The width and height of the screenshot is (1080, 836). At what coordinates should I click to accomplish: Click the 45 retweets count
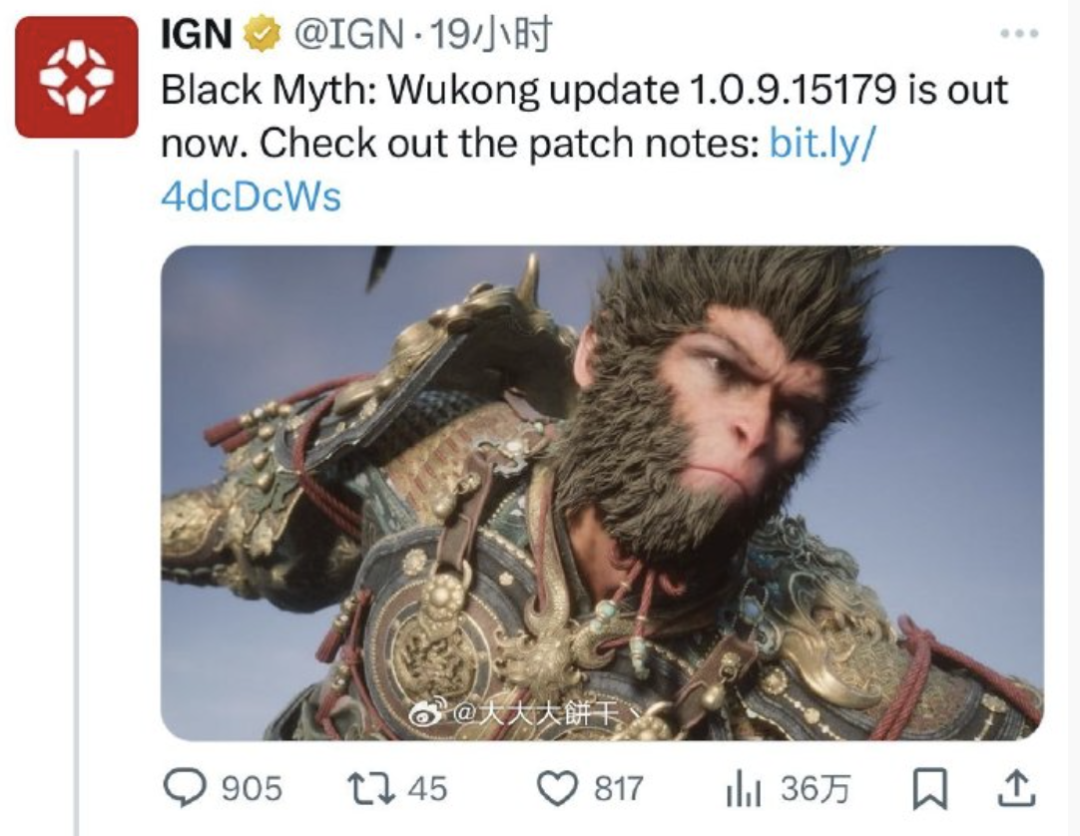428,789
